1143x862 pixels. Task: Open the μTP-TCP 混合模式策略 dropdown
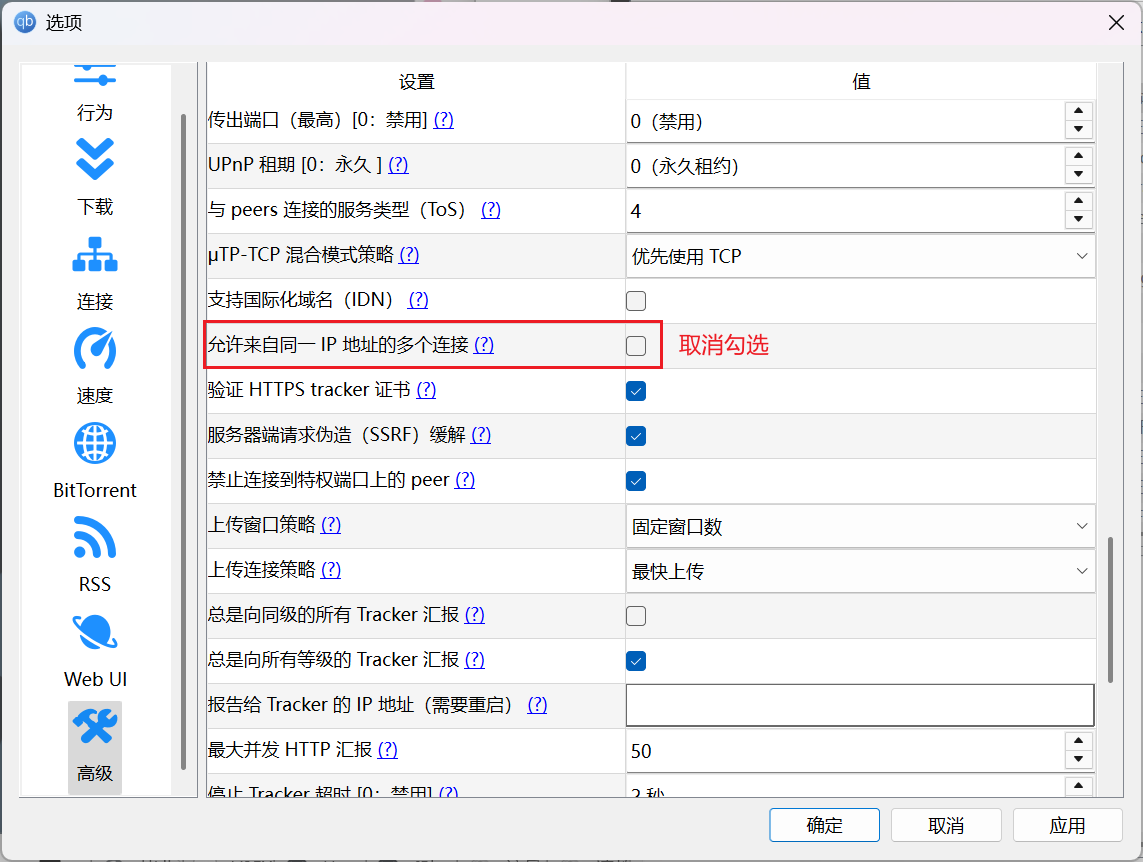tap(860, 256)
